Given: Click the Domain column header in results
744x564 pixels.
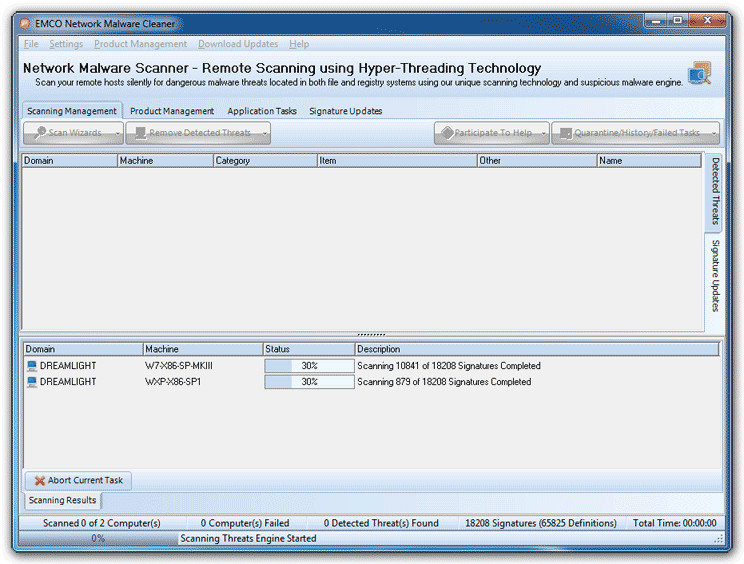Looking at the screenshot, I should [x=84, y=349].
